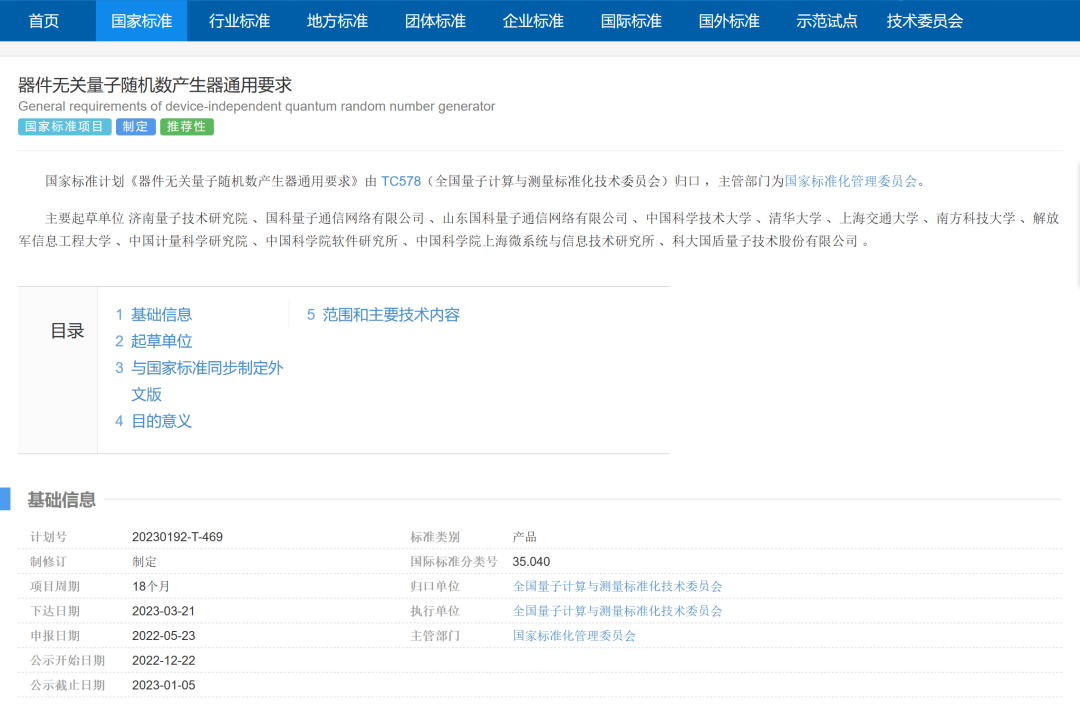Open 与国家标准同步制定外文版 contents link

(206, 368)
